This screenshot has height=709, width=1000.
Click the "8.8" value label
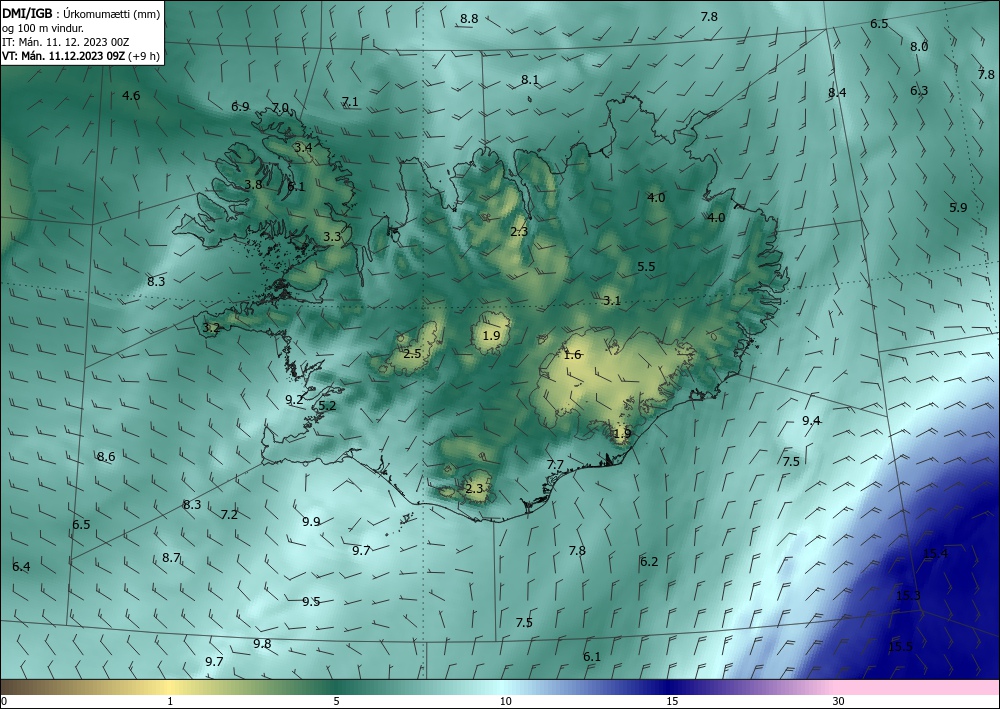469,18
